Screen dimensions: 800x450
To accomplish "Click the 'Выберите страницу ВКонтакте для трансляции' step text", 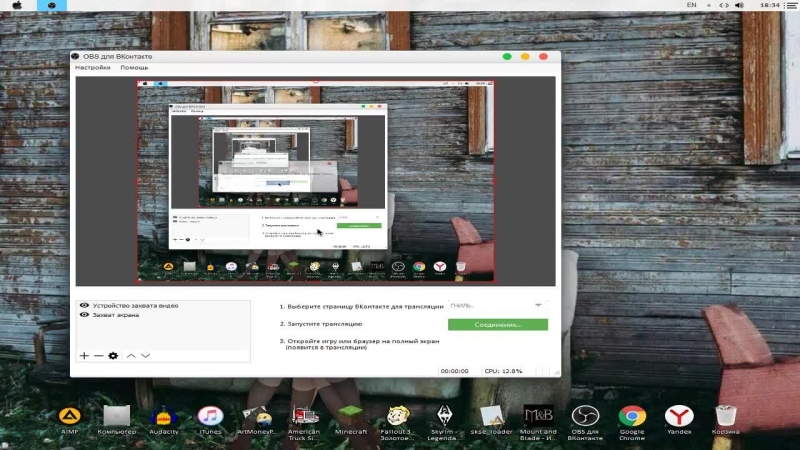I will pos(361,307).
